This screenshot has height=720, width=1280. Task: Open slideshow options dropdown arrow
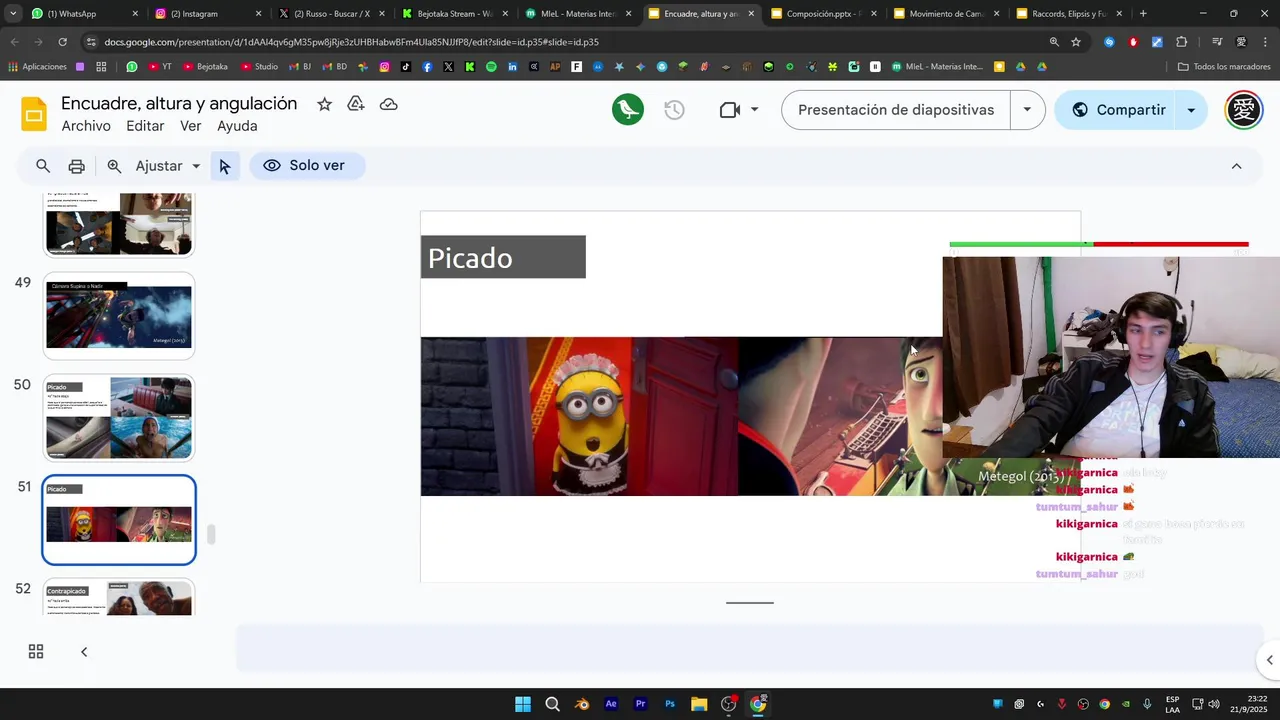[1027, 110]
